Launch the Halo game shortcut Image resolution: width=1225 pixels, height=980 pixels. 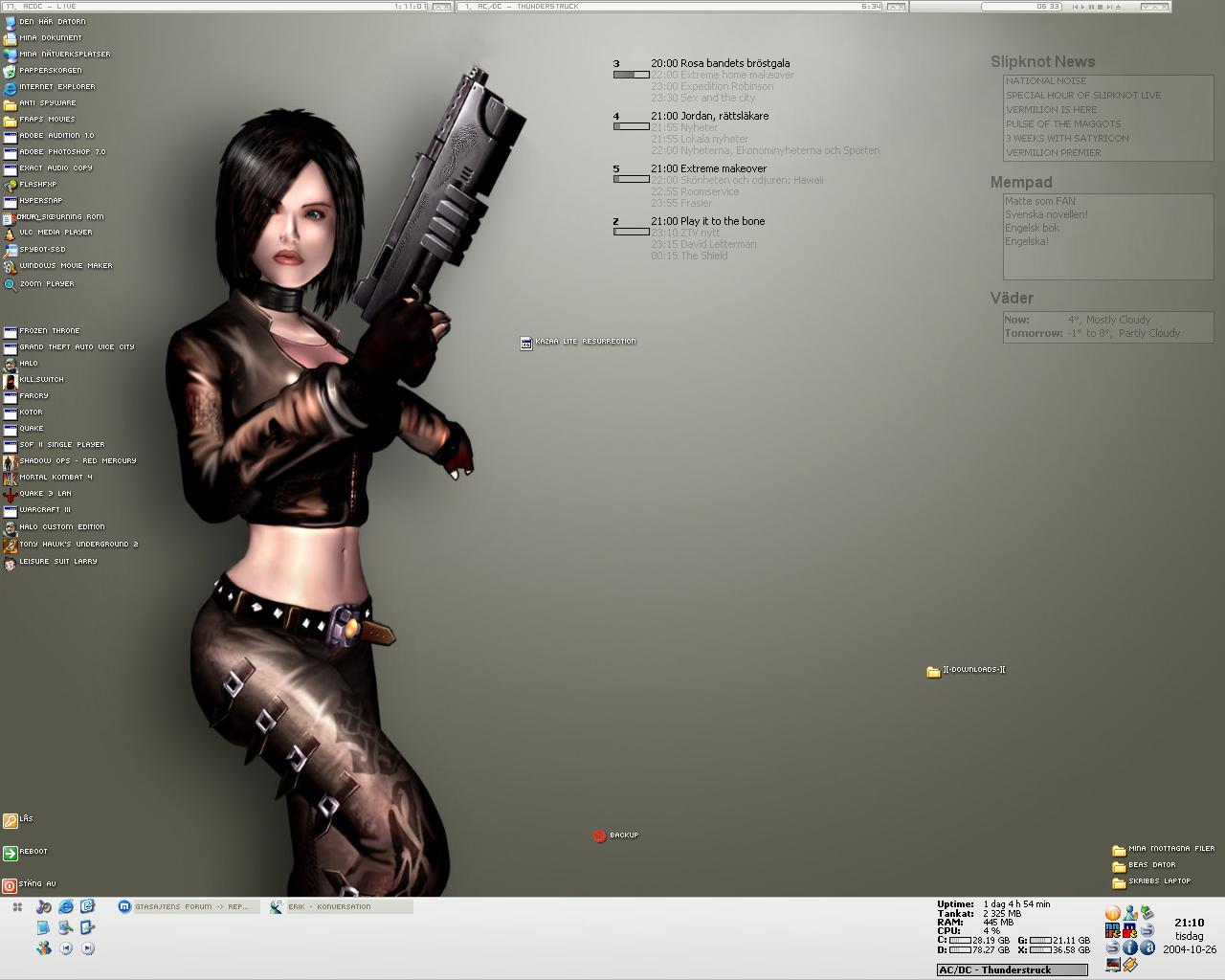[21, 364]
